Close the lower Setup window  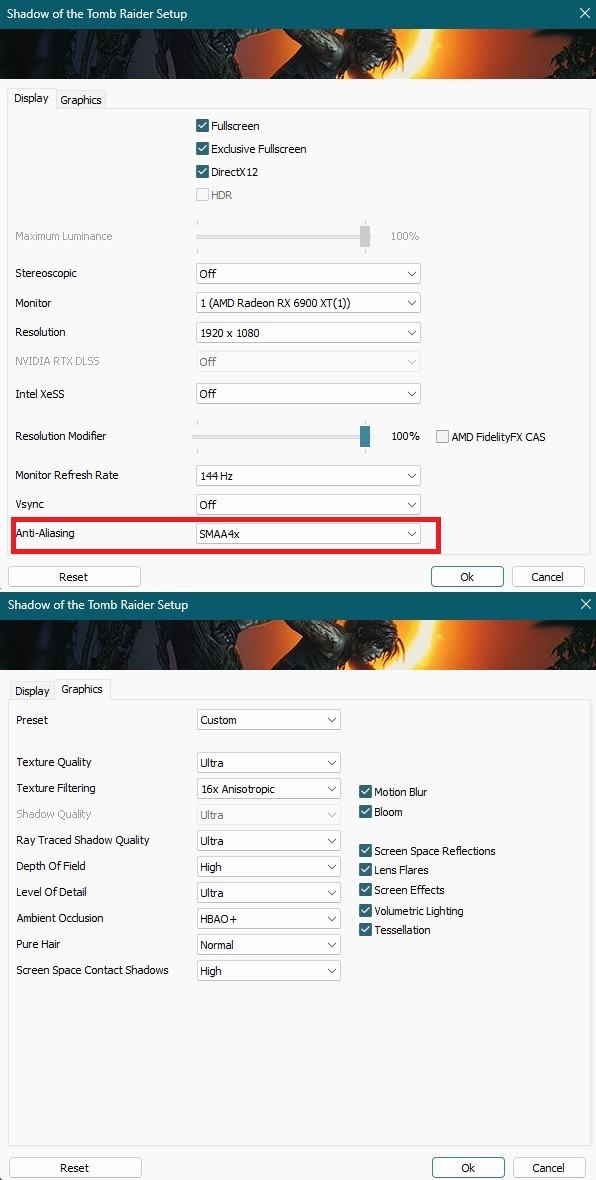[x=585, y=604]
